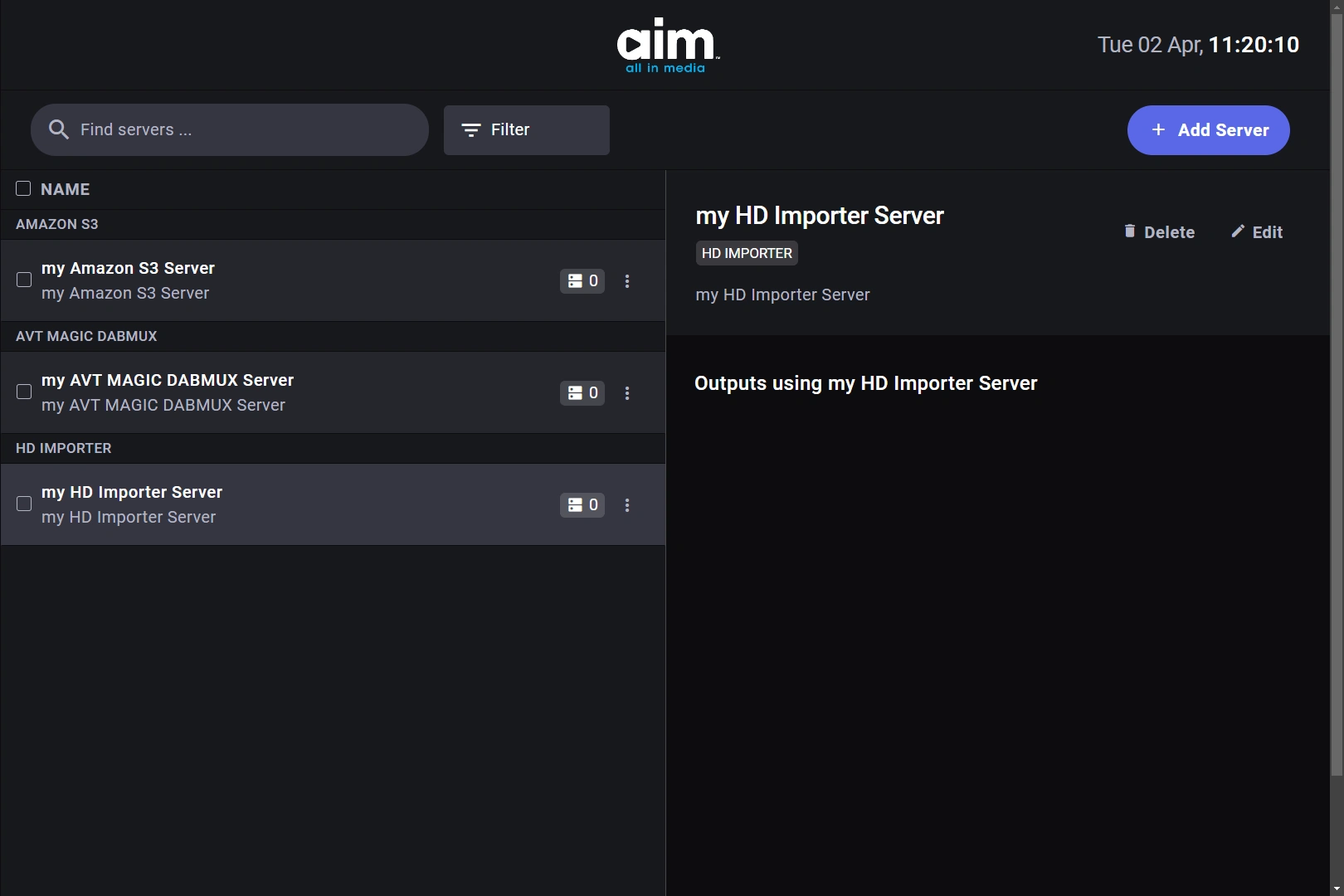Tick the select-all checkbox beside NAME
1344x896 pixels.
click(x=23, y=188)
